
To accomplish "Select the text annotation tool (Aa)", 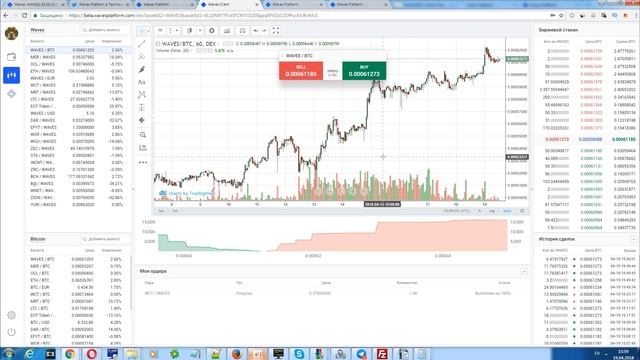I will pos(142,82).
